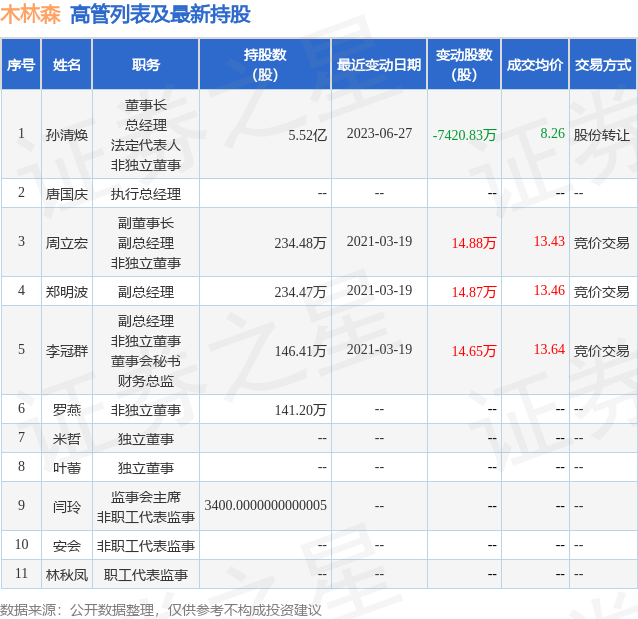This screenshot has width=638, height=619.
Task: Click the holding value 5.52亿
Action: [308, 135]
